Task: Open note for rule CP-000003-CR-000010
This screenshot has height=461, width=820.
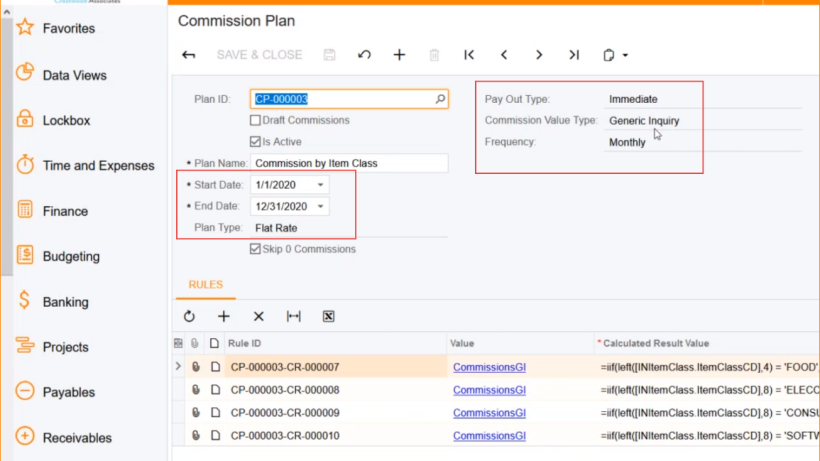Action: (x=215, y=435)
